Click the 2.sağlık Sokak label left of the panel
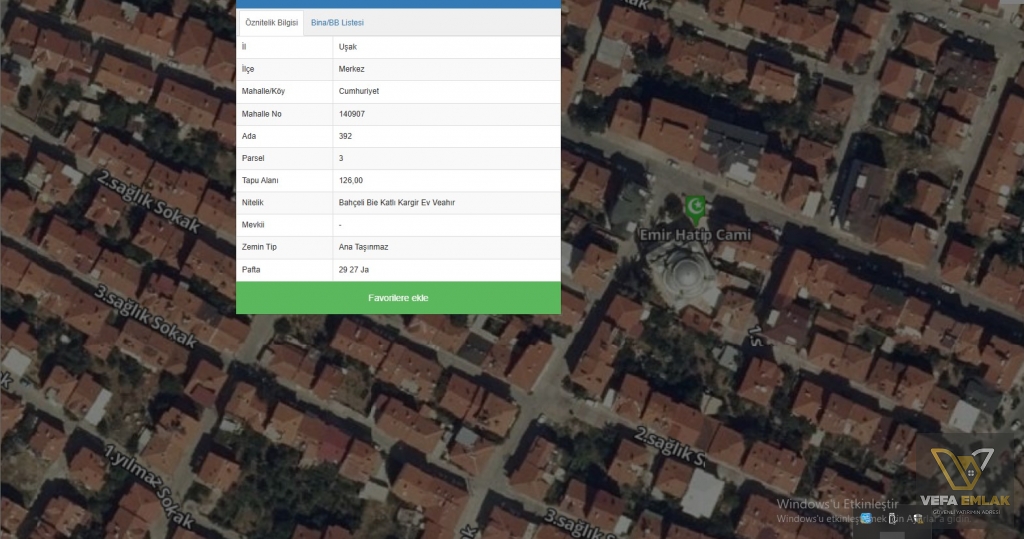 pos(148,200)
